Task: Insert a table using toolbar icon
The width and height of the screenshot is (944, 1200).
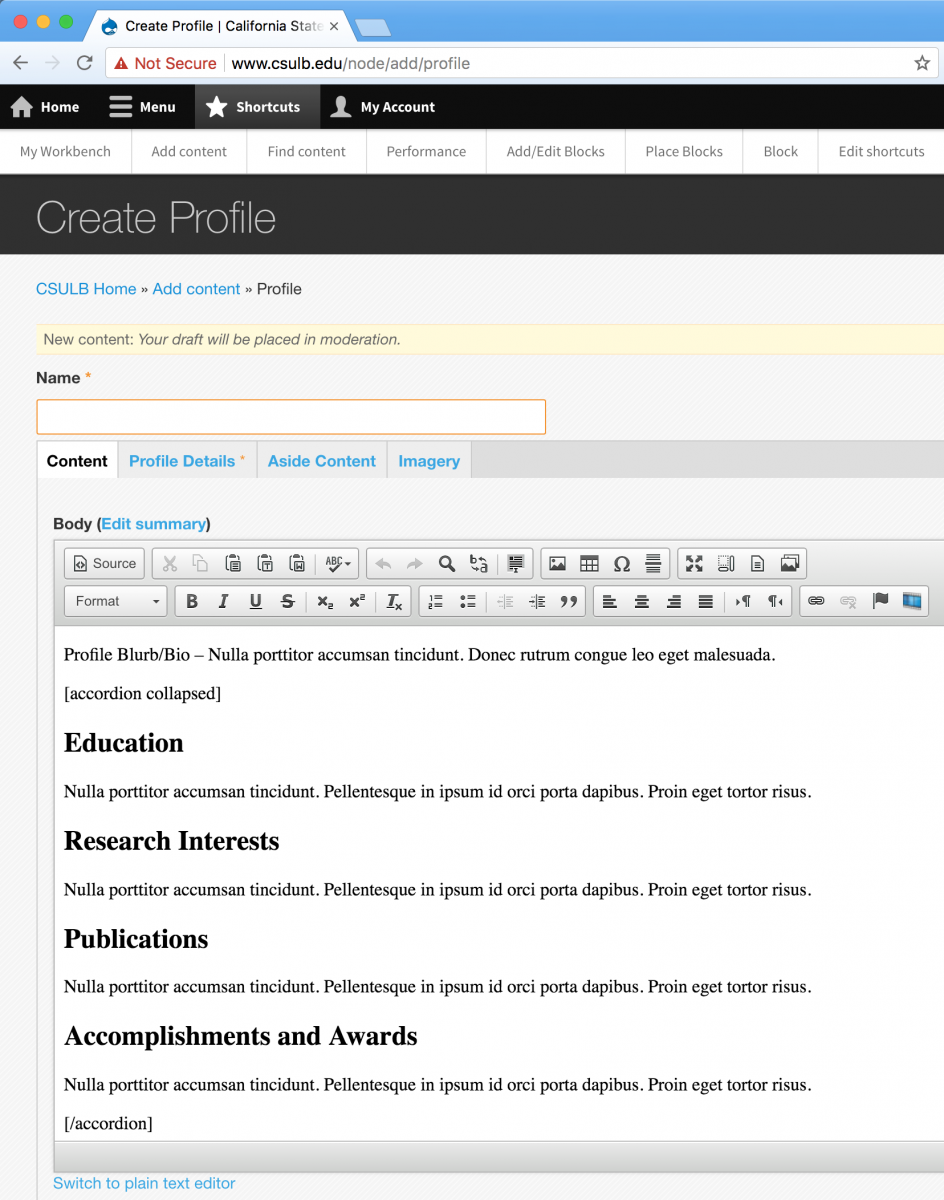Action: (x=589, y=564)
